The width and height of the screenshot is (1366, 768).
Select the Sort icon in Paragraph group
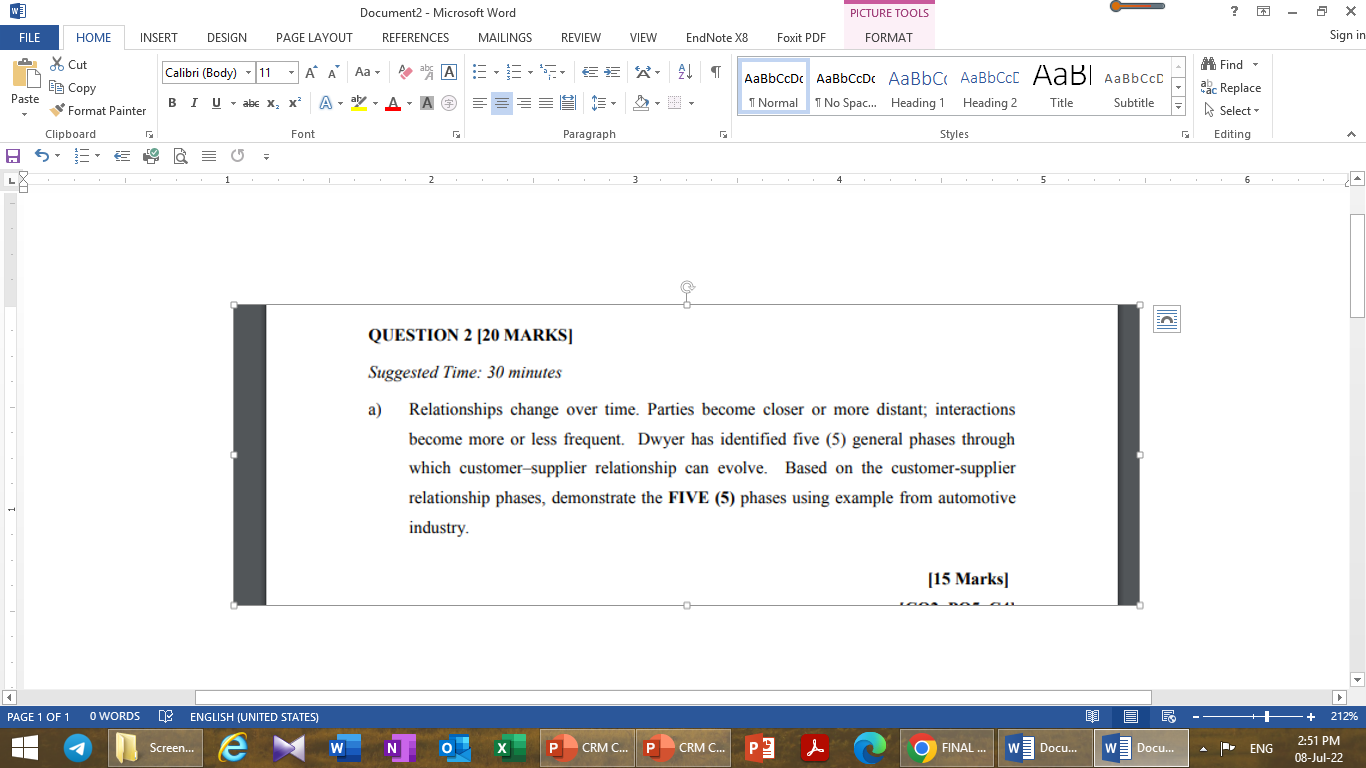682,71
